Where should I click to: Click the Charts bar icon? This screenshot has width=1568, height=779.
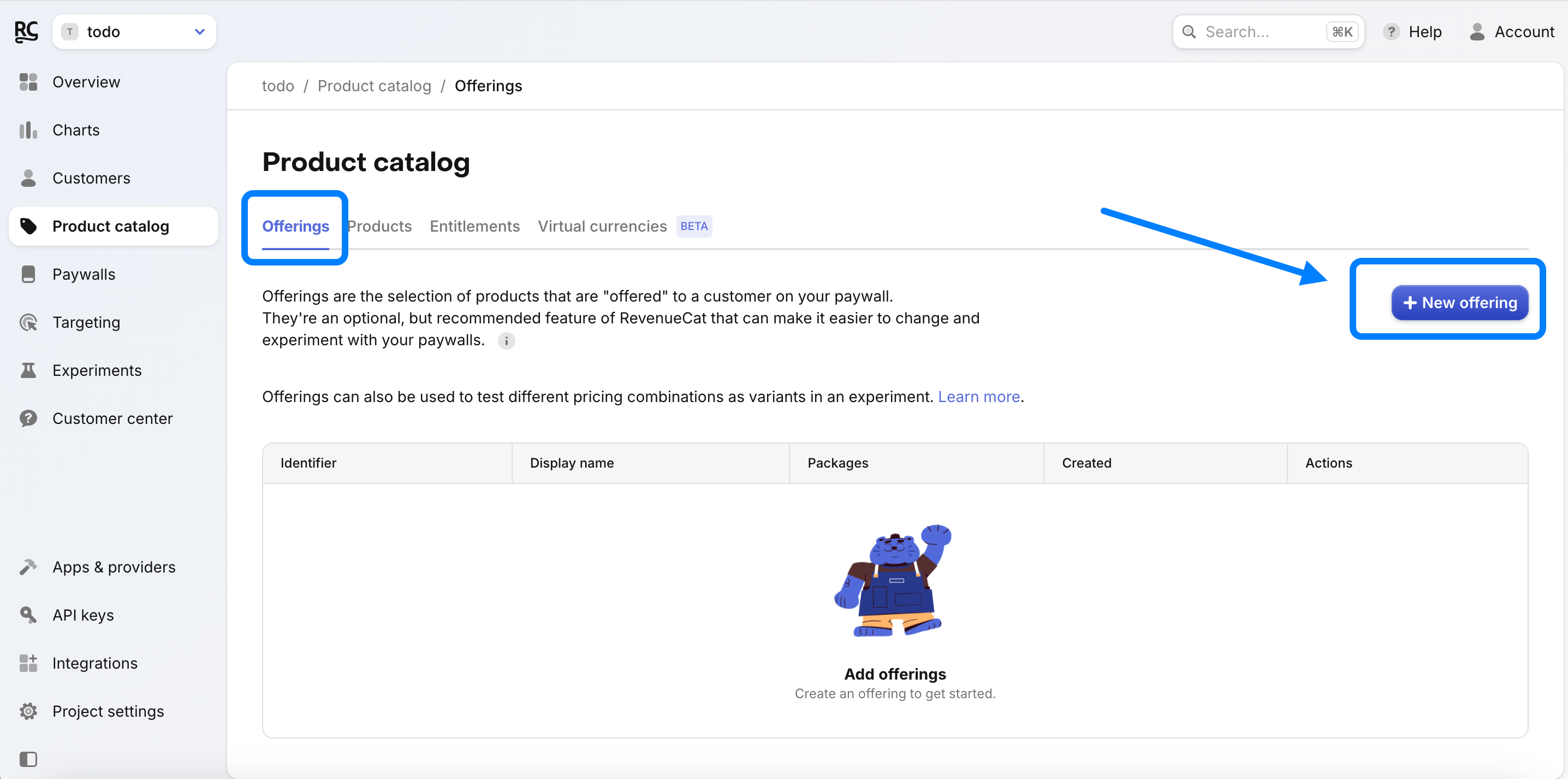click(x=28, y=129)
